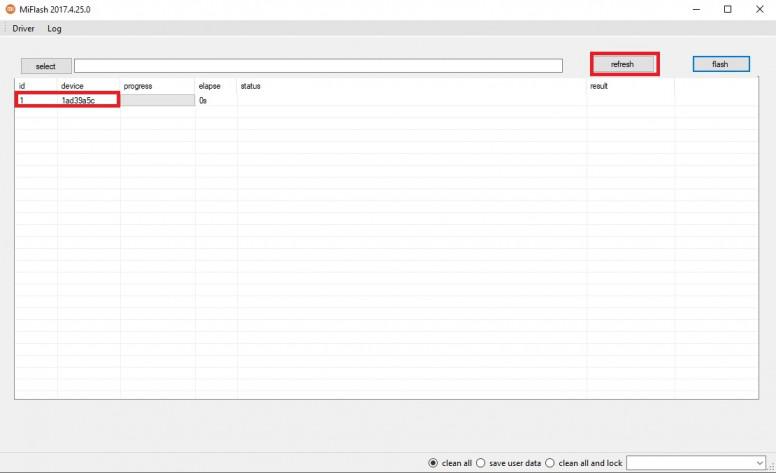The height and width of the screenshot is (473, 776).
Task: Click device entry 1ad39a5c
Action: tap(78, 100)
